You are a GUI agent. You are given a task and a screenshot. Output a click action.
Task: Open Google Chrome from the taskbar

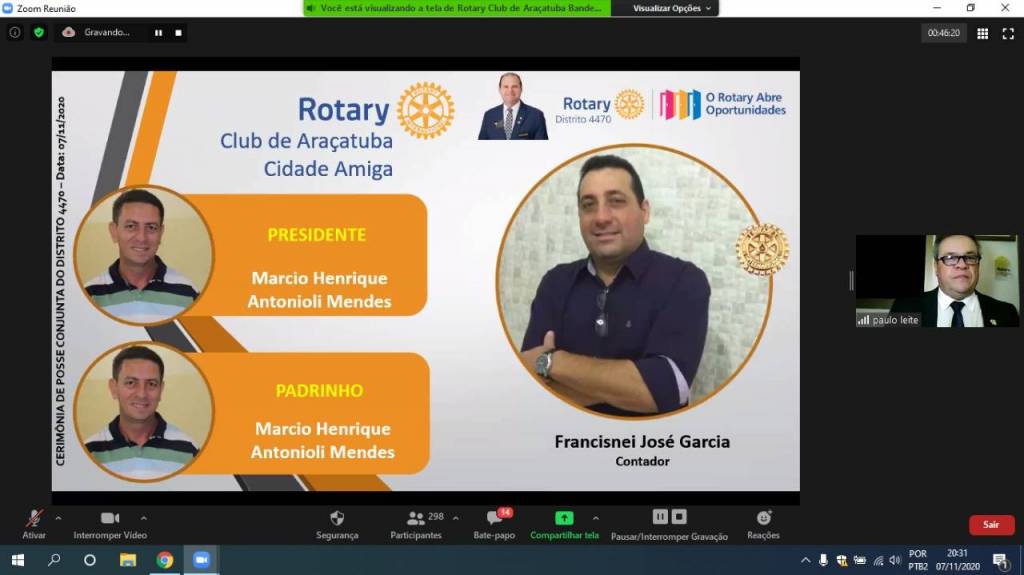(164, 560)
